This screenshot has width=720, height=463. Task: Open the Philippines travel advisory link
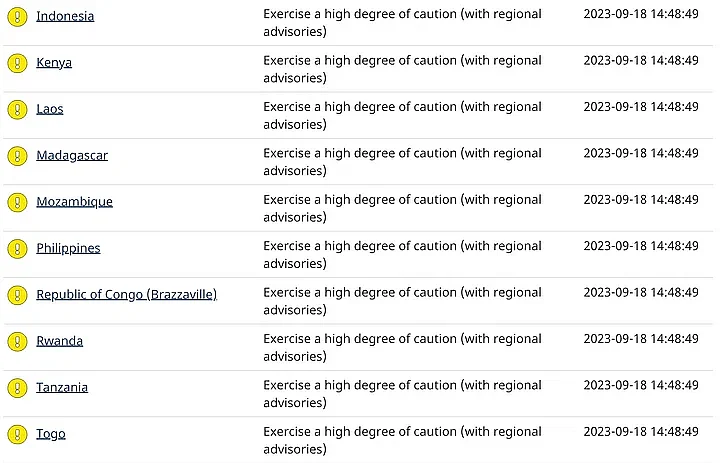[68, 248]
